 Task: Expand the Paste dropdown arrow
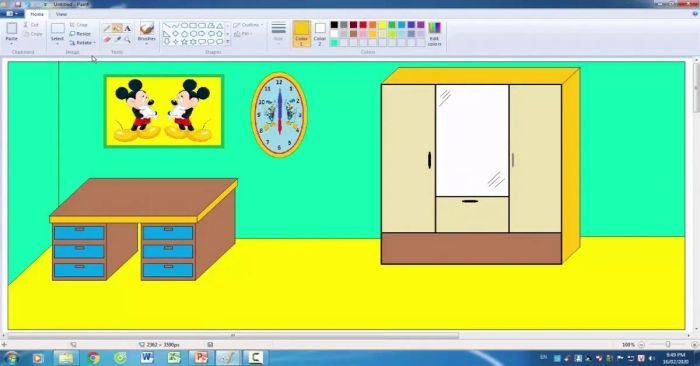click(12, 43)
